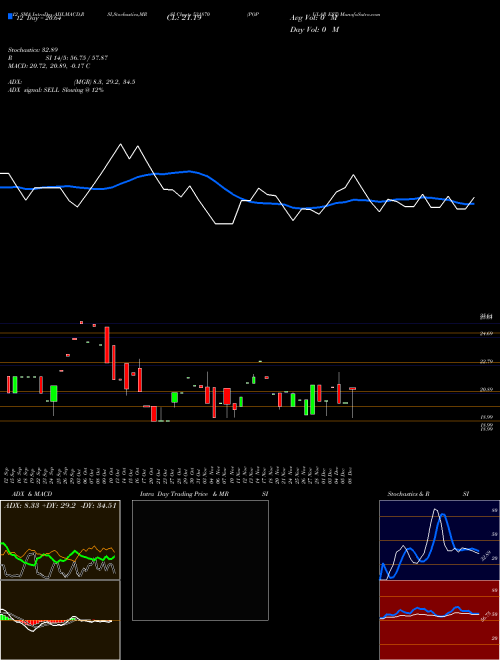The width and height of the screenshot is (500, 660).
Task: Click the 'CL: 21.19' close price
Action: tap(184, 18)
